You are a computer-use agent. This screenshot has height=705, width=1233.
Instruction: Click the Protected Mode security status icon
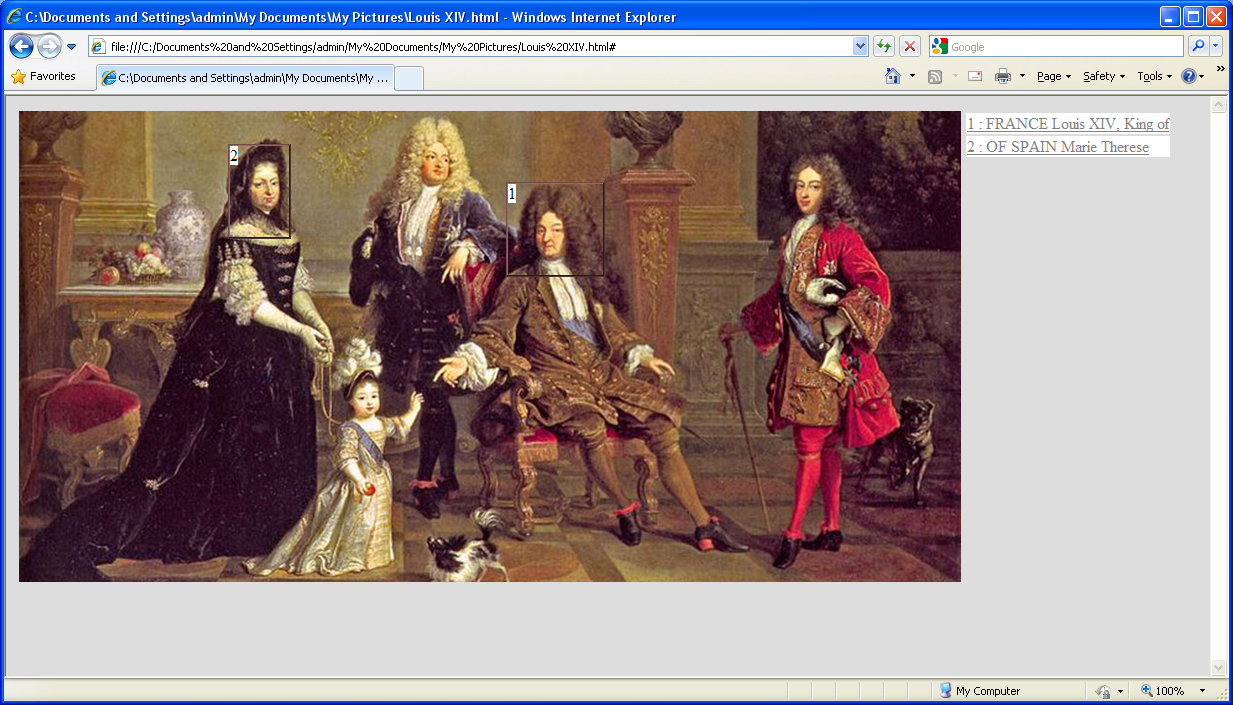click(x=1102, y=691)
